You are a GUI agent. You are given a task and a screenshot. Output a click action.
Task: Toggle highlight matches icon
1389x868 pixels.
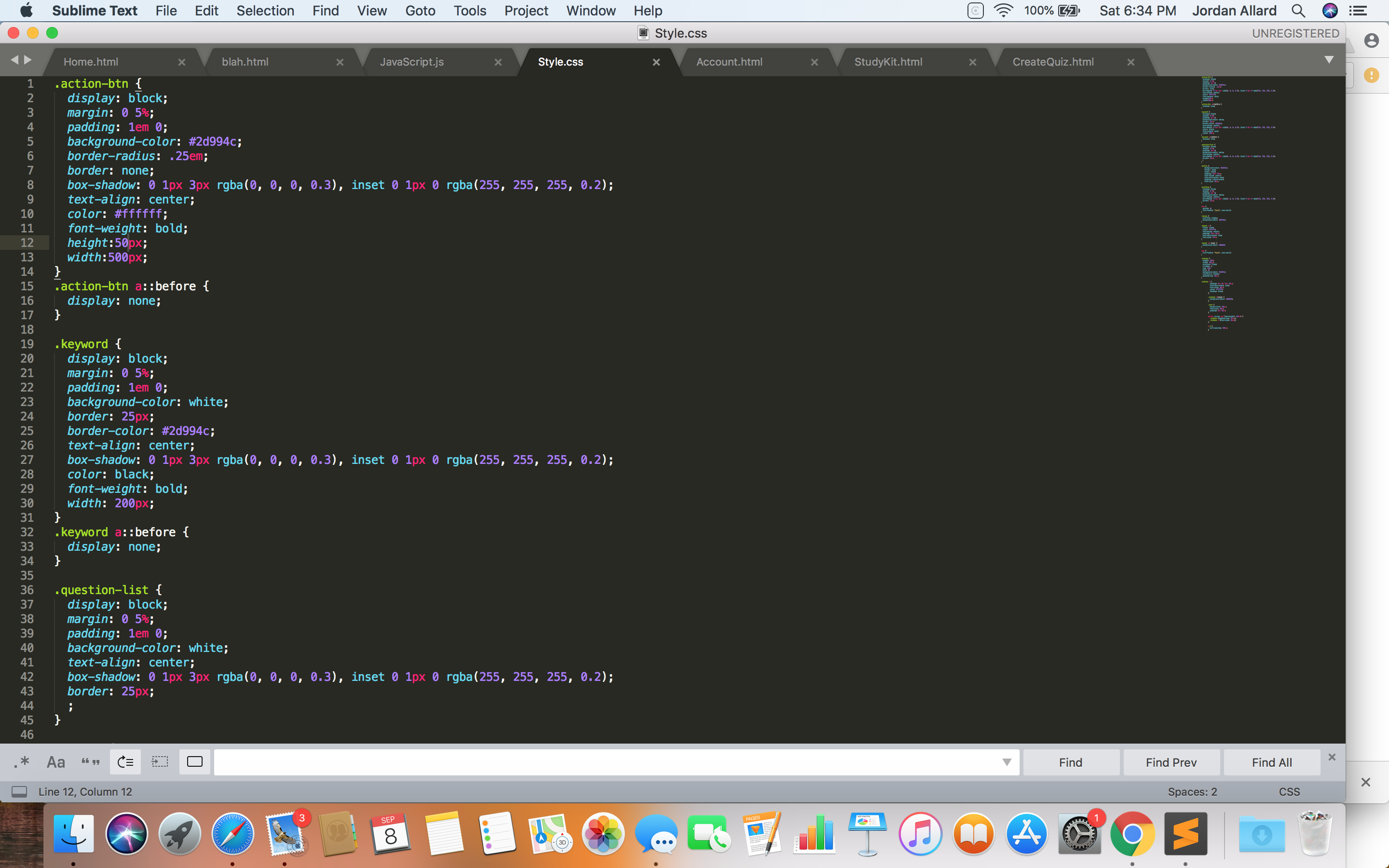tap(194, 762)
